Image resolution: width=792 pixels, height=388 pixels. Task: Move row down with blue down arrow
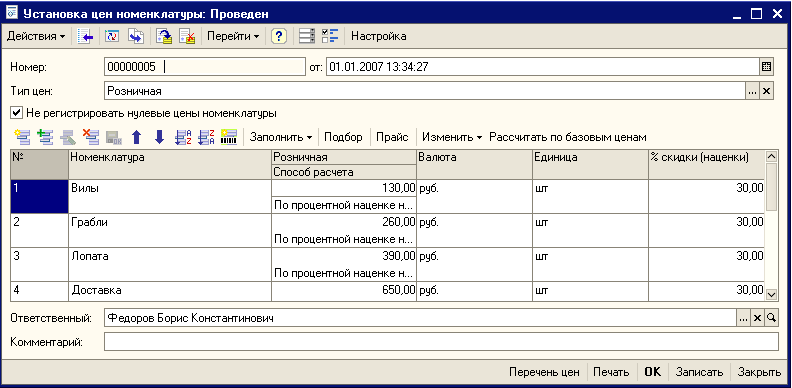click(x=160, y=137)
